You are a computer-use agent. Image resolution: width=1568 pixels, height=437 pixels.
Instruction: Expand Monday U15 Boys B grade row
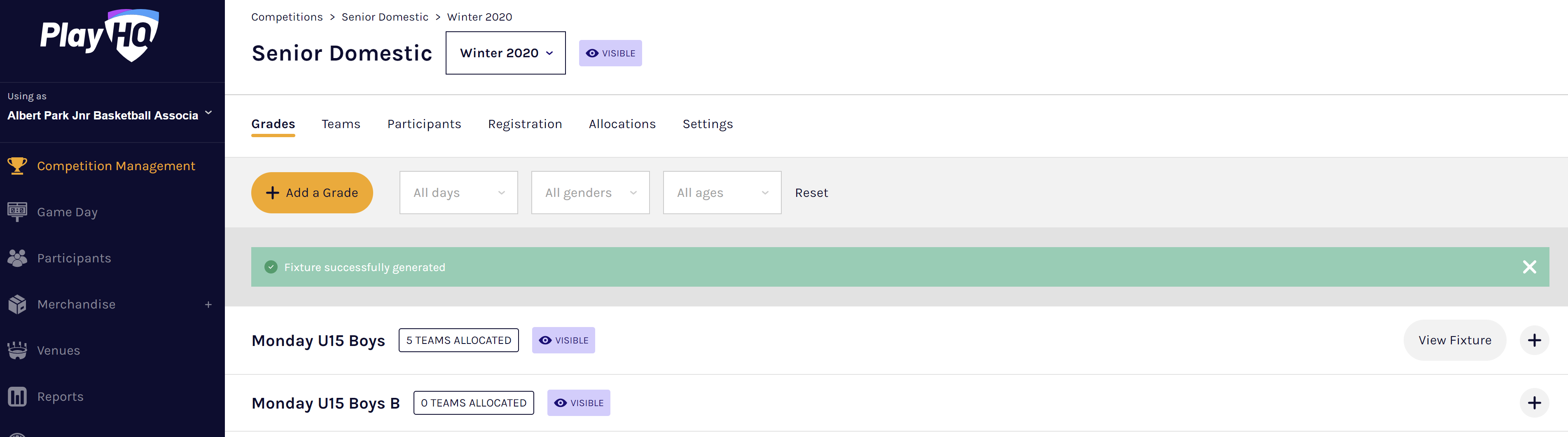tap(1534, 403)
